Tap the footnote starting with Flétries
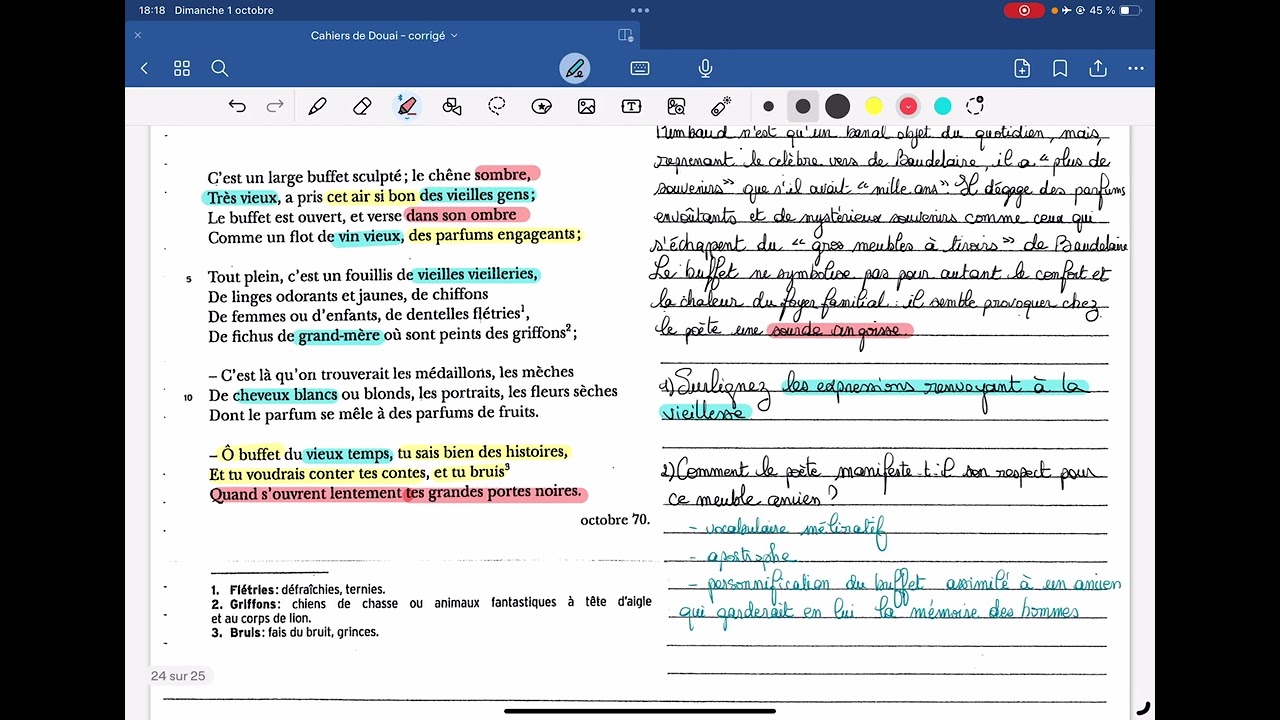 coord(298,590)
